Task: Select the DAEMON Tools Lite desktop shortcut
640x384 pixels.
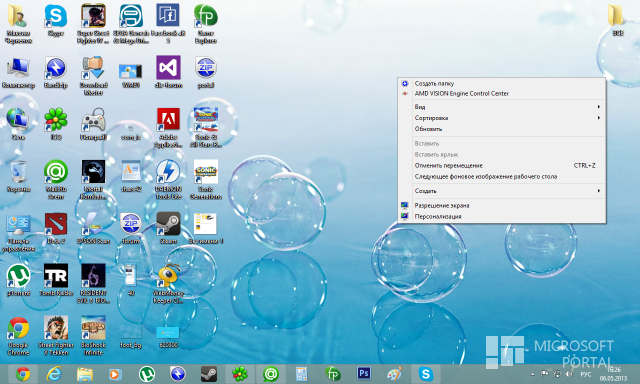Action: pos(168,180)
